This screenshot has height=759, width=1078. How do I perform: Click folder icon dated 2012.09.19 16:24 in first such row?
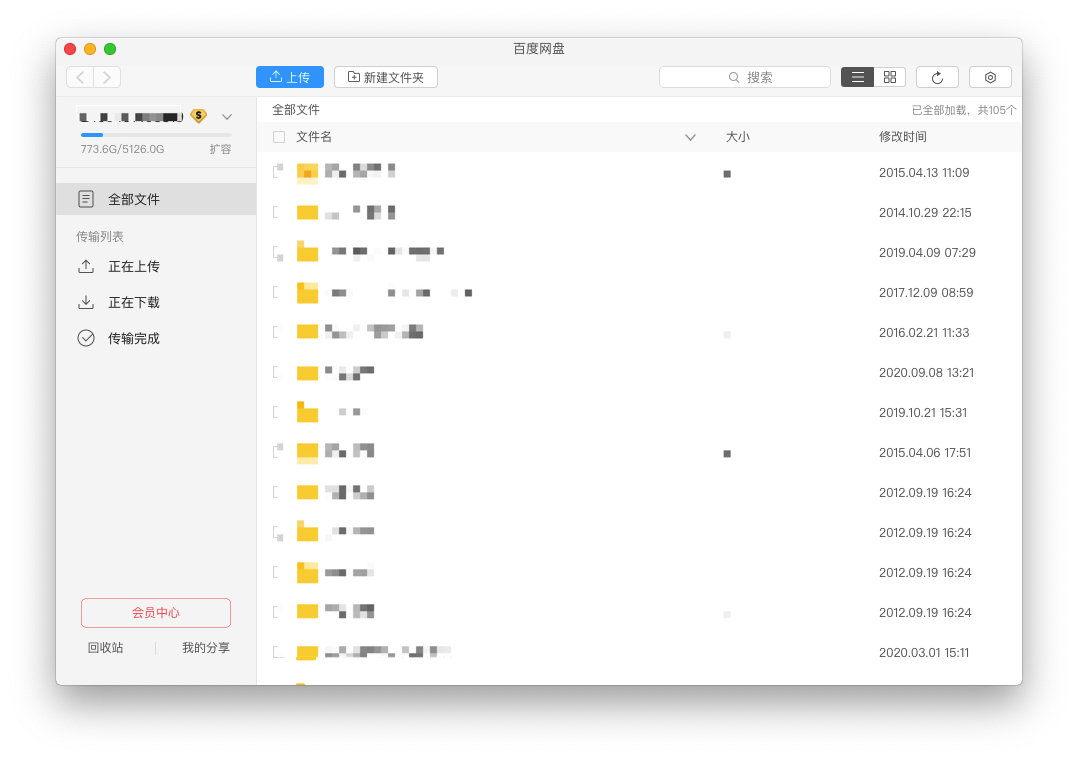[307, 492]
